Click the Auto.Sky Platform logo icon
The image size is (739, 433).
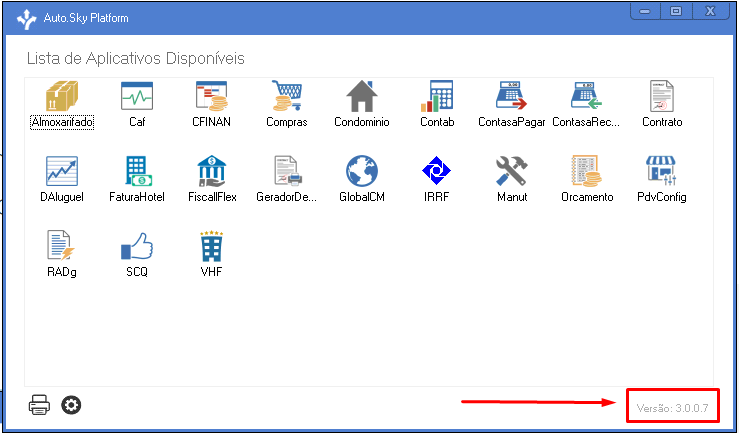point(26,19)
